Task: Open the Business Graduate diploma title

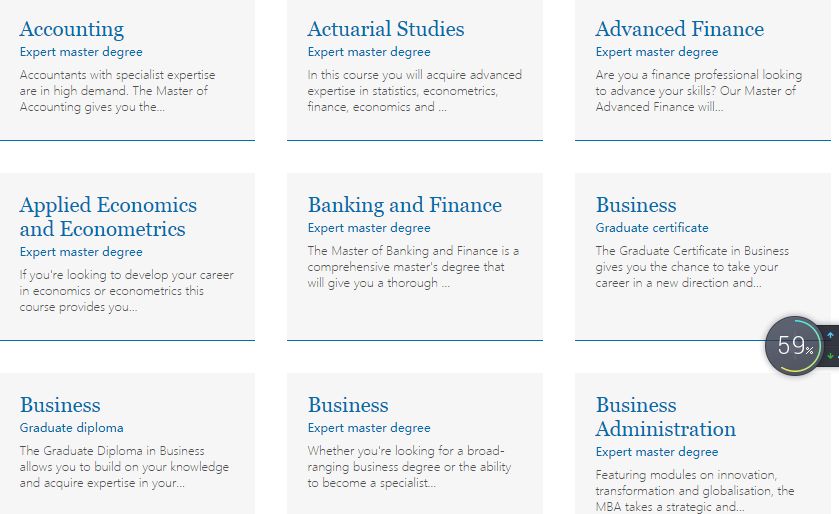Action: tap(60, 405)
